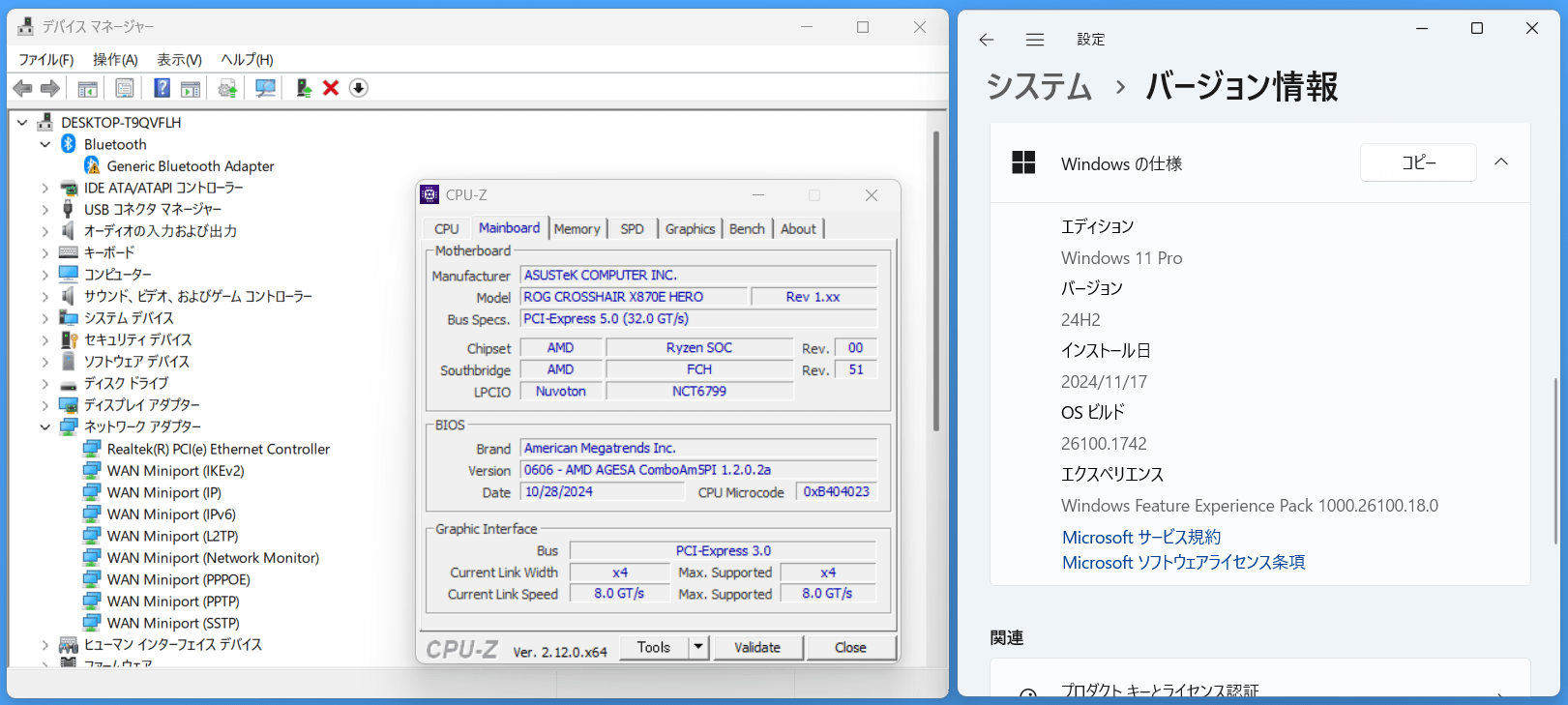Viewport: 1568px width, 705px height.
Task: Select Generic Bluetooth Adapter device
Action: (191, 166)
